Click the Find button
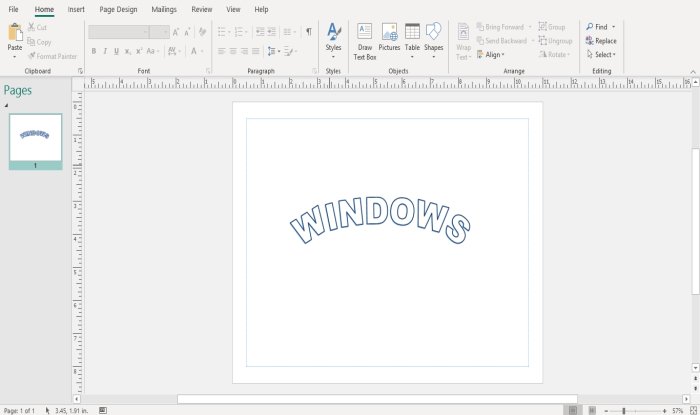This screenshot has width=700, height=415. (x=597, y=27)
